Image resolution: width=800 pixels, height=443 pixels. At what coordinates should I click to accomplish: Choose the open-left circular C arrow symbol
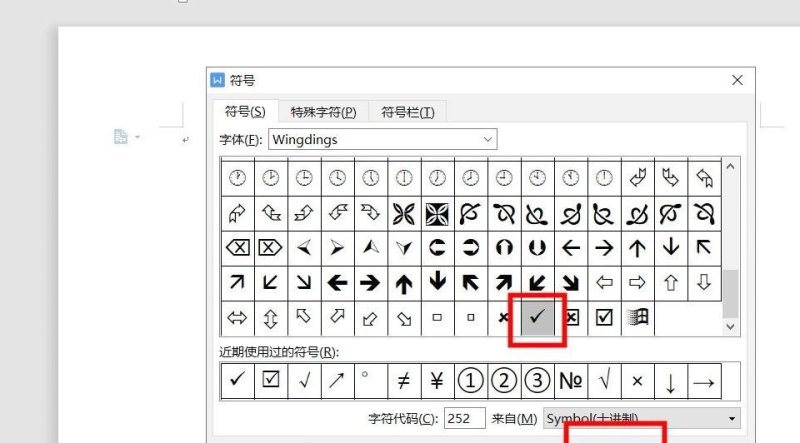[437, 248]
